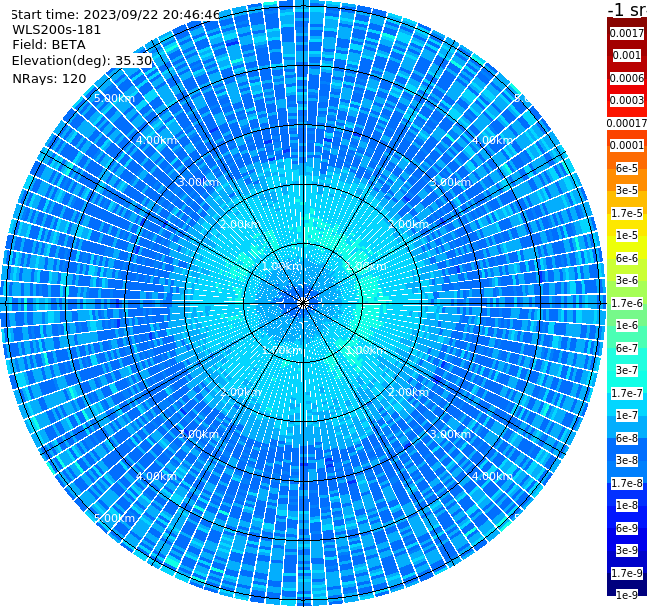Pick the 6e-5 orange colorbar level
The height and width of the screenshot is (607, 647).
pos(627,168)
